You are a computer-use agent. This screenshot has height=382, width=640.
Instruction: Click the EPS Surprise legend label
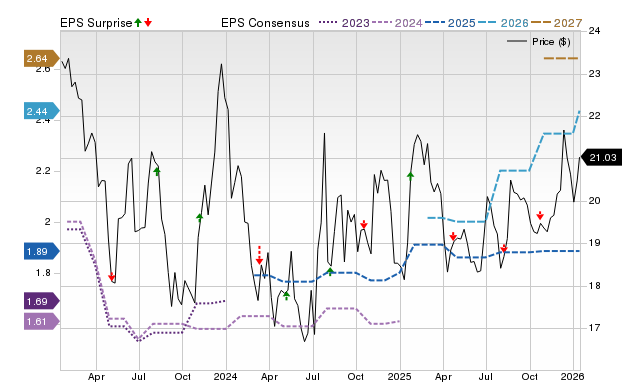(96, 23)
